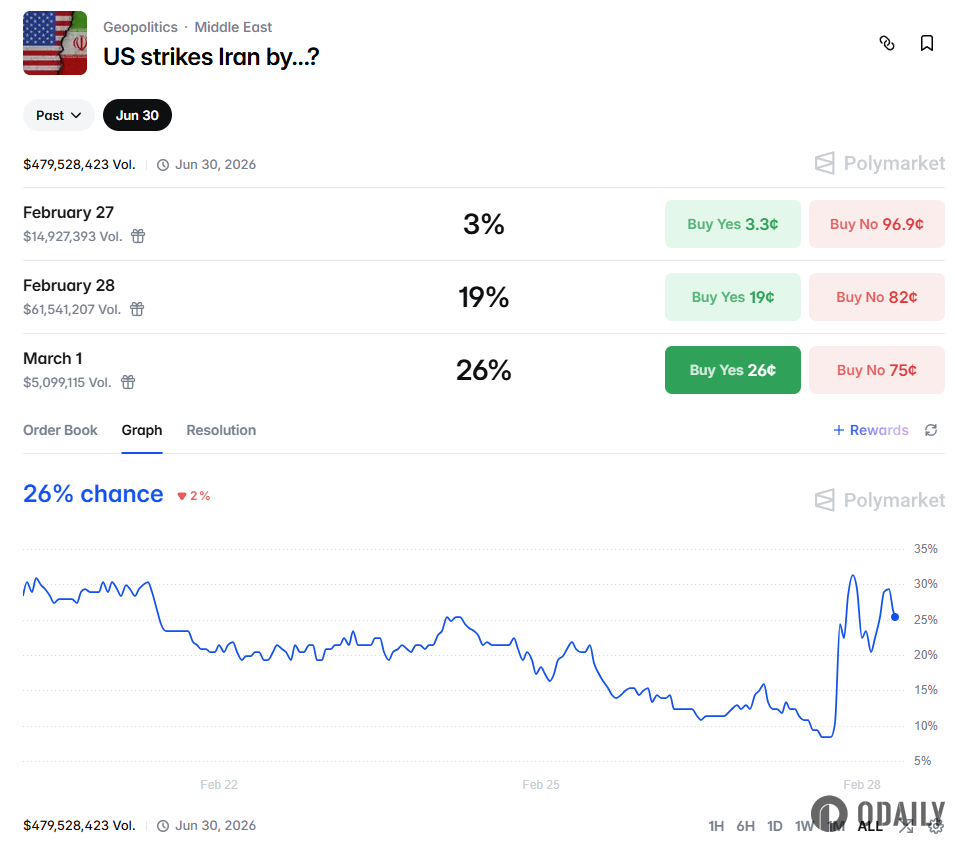Screen dimensions: 955x842
Task: Buy No at 82¢ for February 28
Action: tap(876, 297)
